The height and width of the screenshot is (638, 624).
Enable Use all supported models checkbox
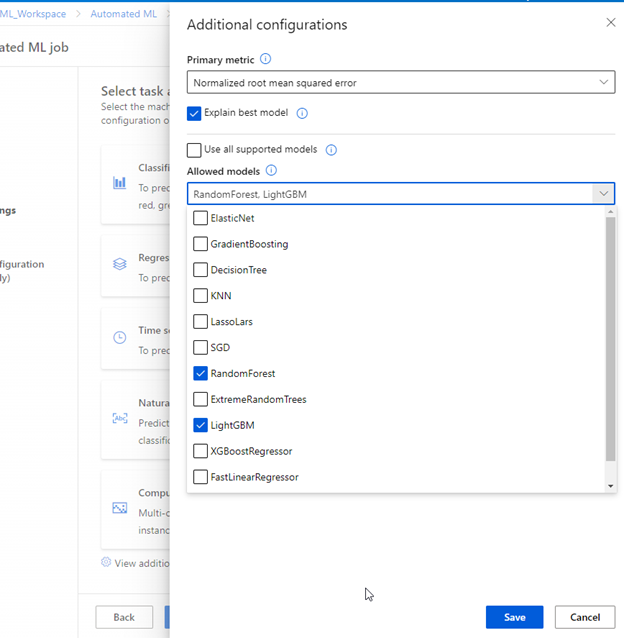tap(194, 150)
